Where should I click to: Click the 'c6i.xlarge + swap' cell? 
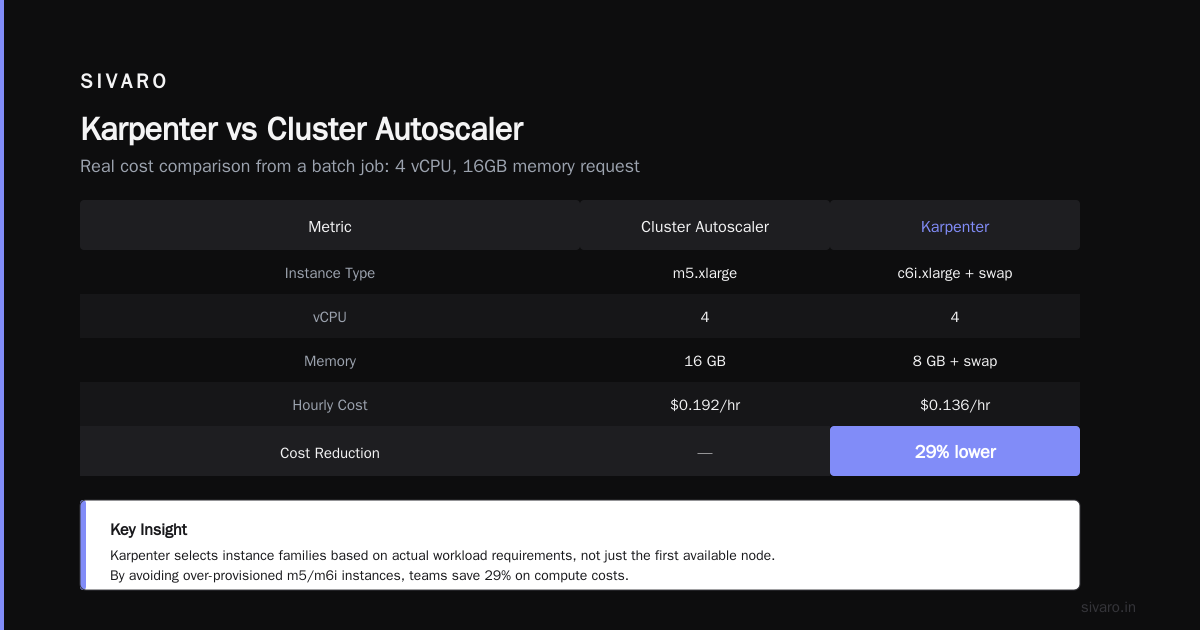(x=955, y=273)
